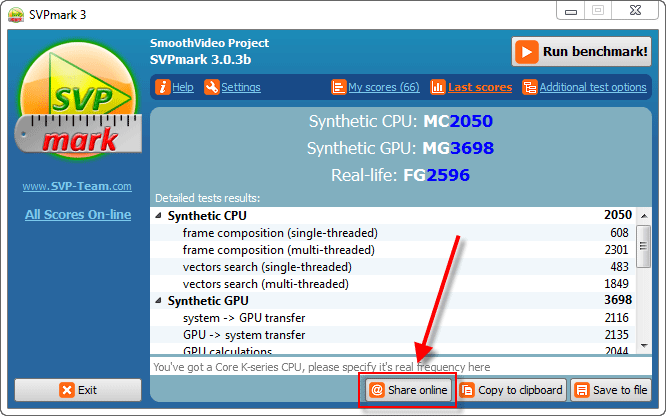The width and height of the screenshot is (666, 416).
Task: Click the Share online @ icon
Action: (x=376, y=390)
